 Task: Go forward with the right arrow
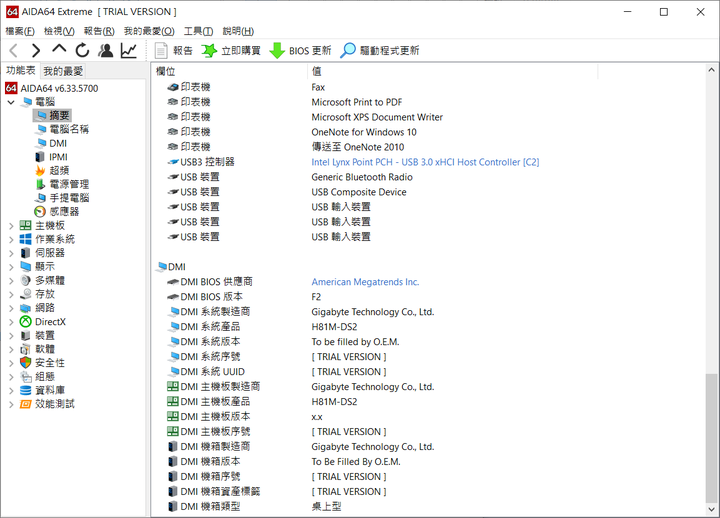[x=36, y=50]
